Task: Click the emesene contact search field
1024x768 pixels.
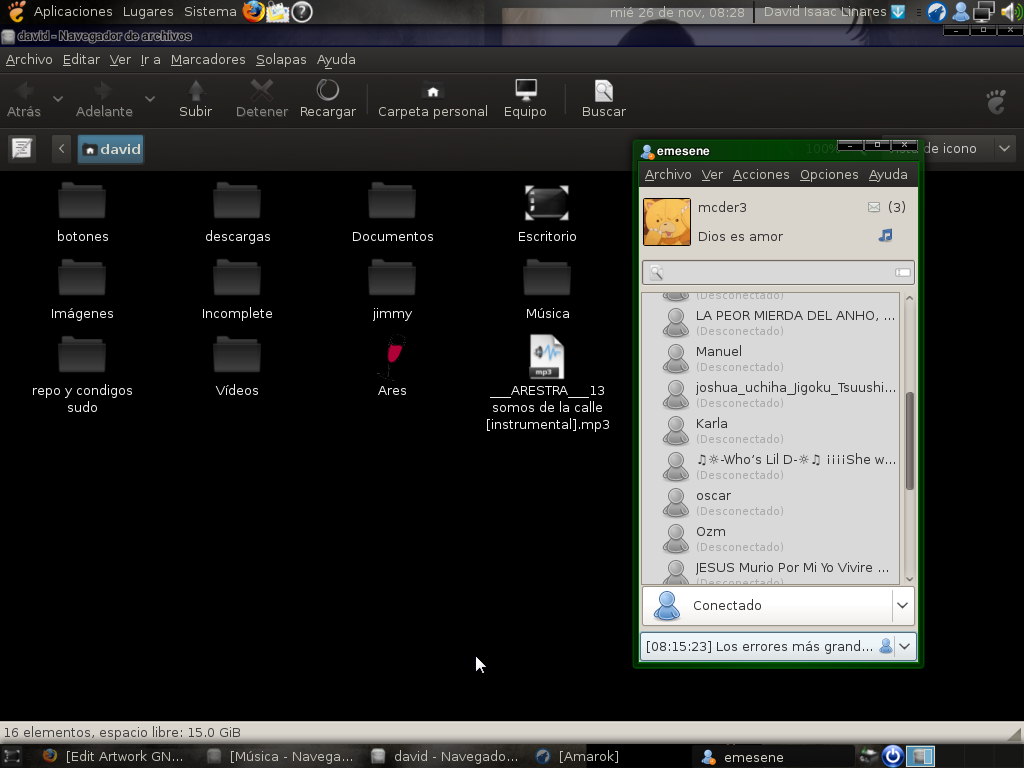Action: click(777, 272)
